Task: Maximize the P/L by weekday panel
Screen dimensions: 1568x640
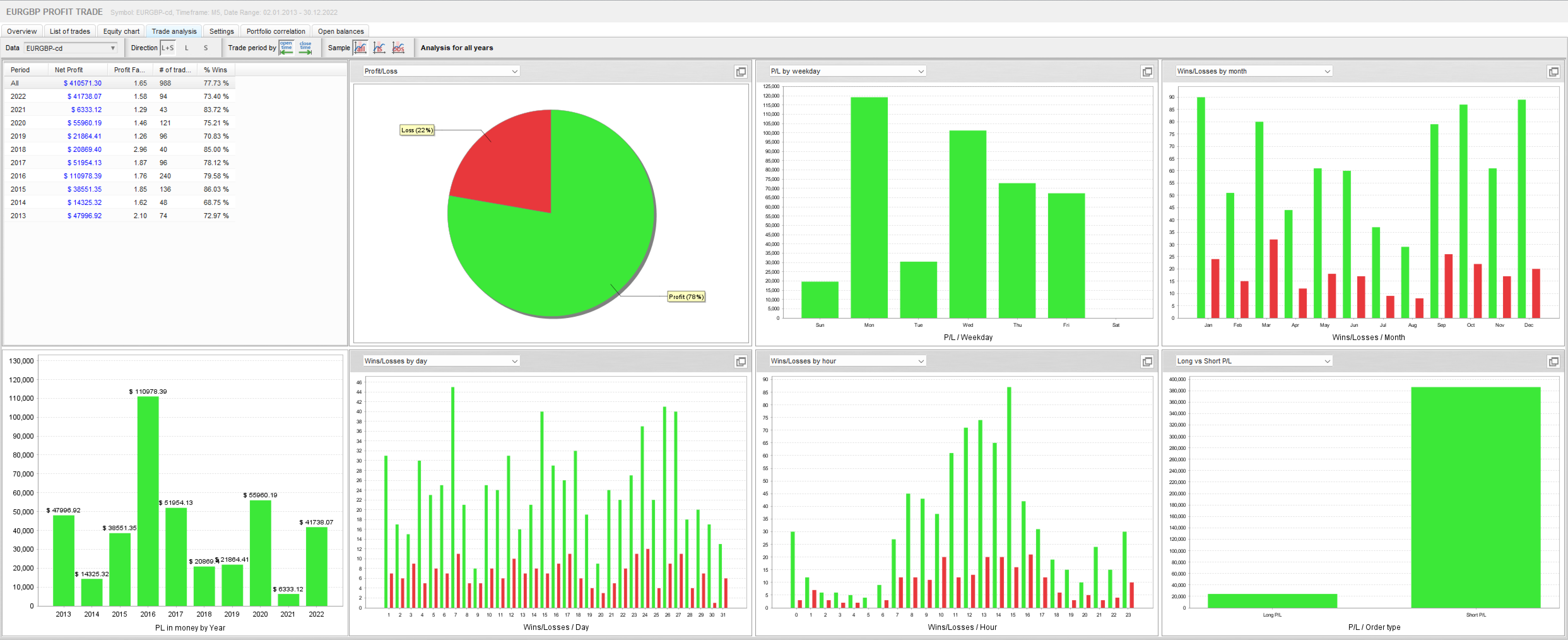Action: (x=1147, y=72)
